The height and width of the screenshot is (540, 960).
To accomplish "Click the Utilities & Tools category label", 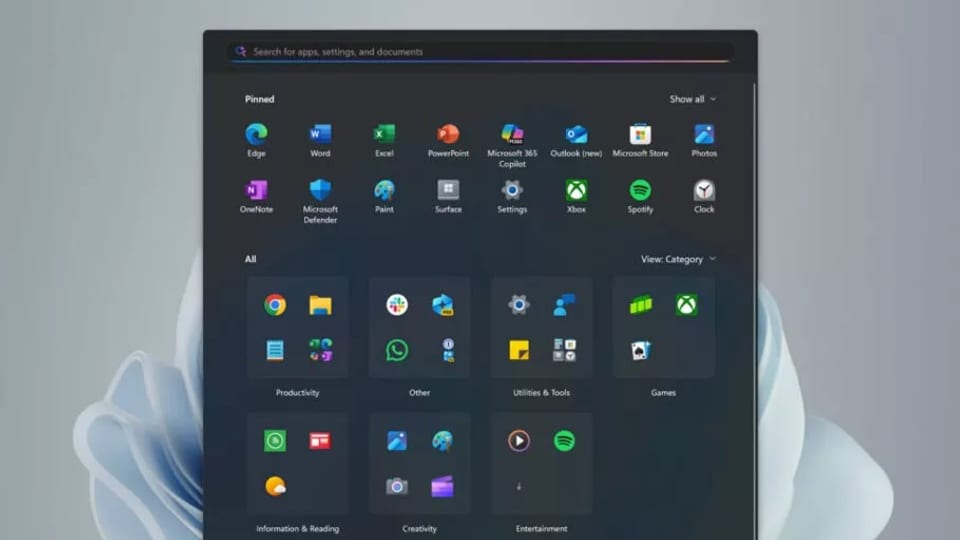I will point(541,392).
